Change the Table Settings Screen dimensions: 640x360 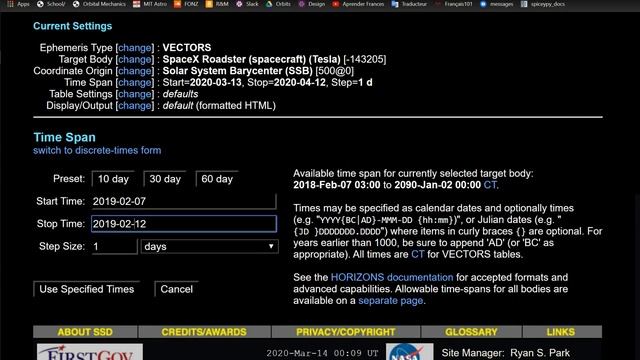click(135, 94)
